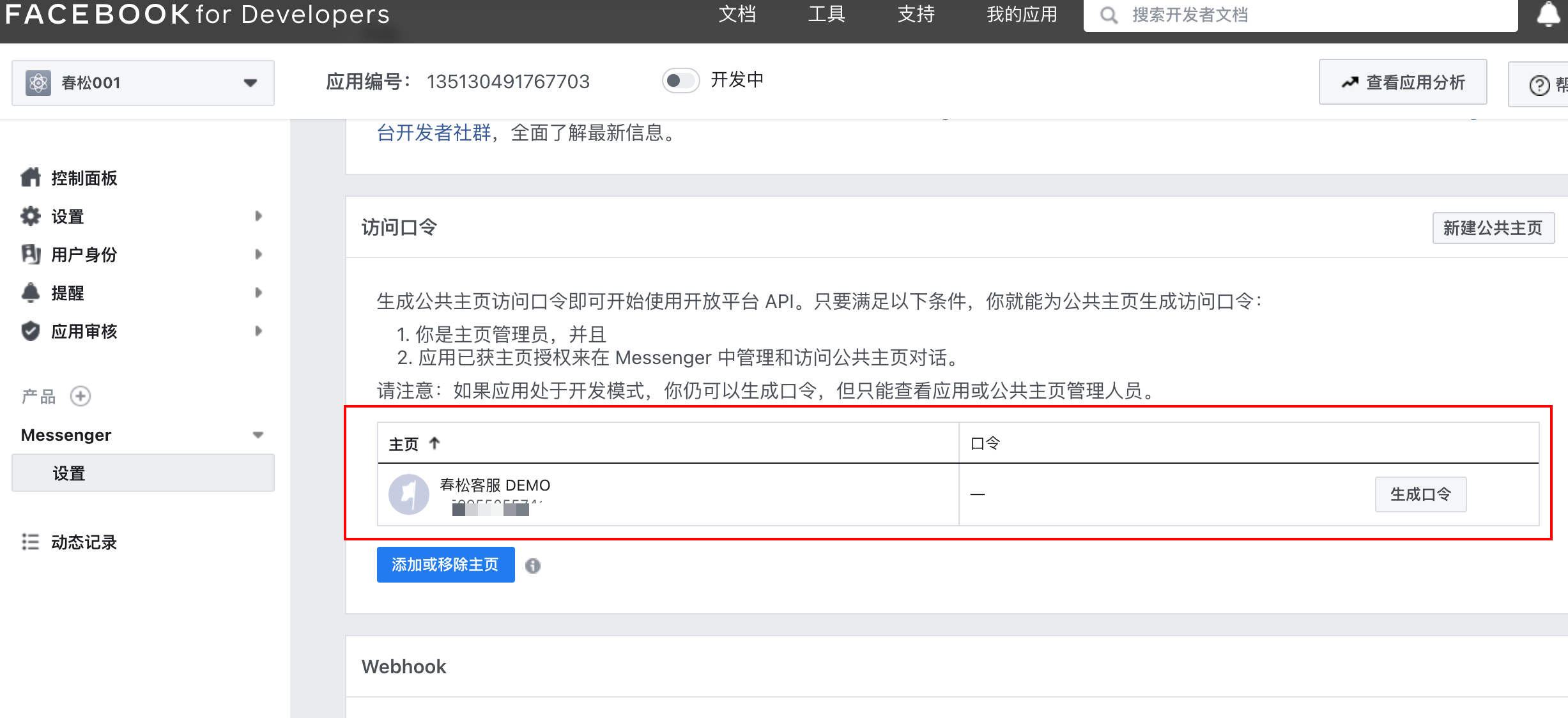Expand the 设置 sidebar submenu arrow
The width and height of the screenshot is (1568, 718).
[258, 216]
